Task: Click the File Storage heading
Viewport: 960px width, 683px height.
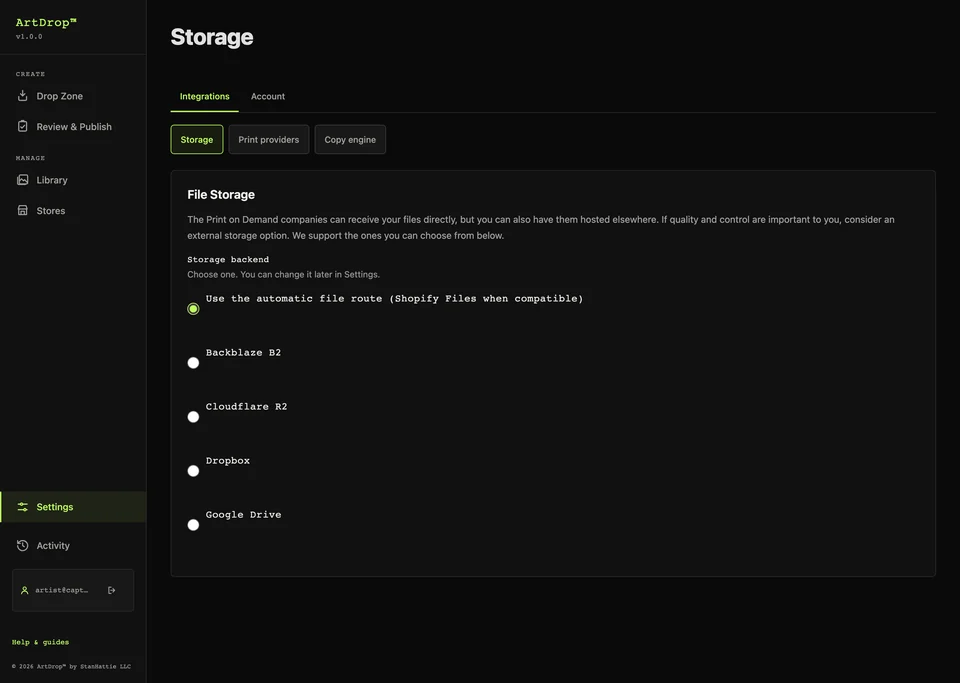Action: pyautogui.click(x=221, y=195)
